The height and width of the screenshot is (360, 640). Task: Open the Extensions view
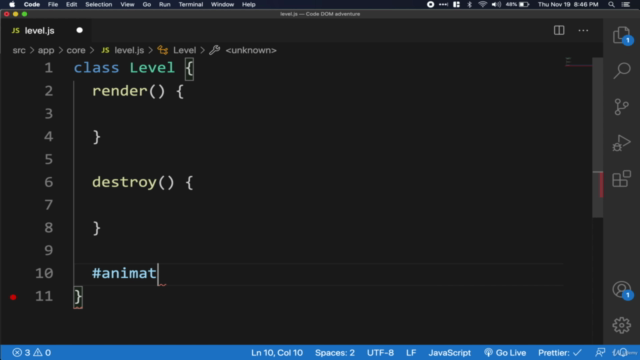point(621,179)
